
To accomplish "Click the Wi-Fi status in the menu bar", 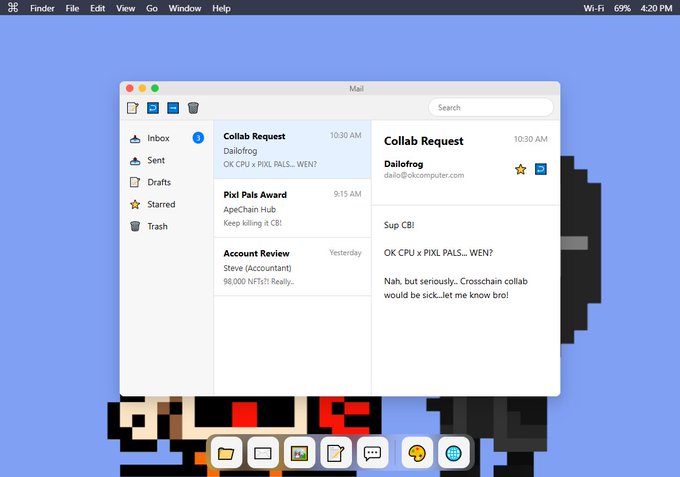I will [x=594, y=8].
